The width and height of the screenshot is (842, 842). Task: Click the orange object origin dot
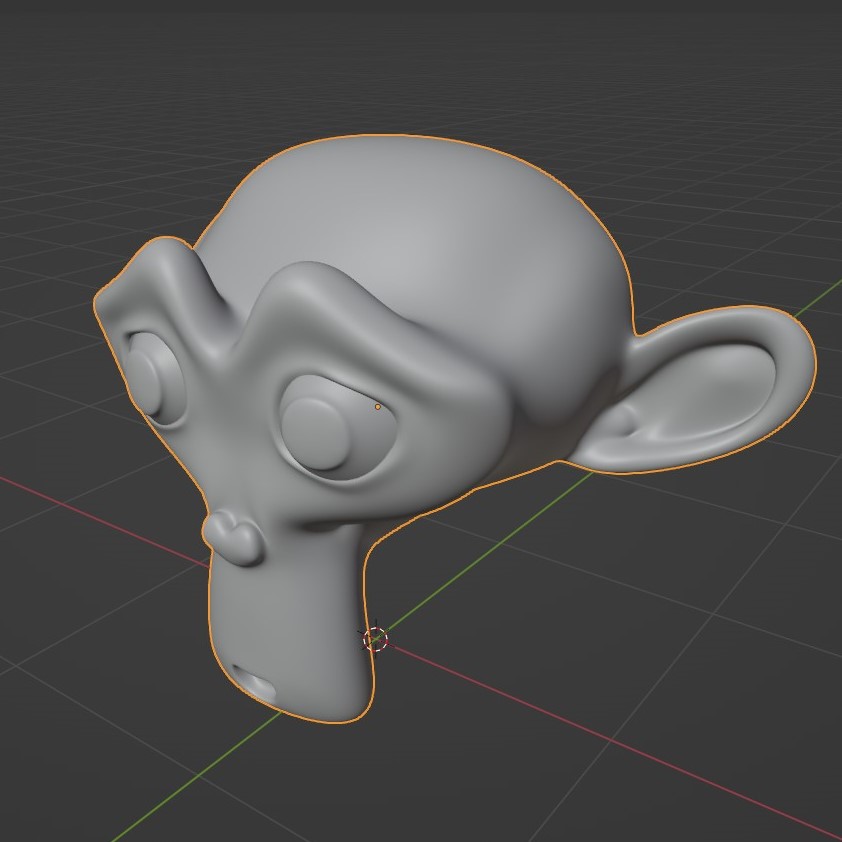pos(378,407)
